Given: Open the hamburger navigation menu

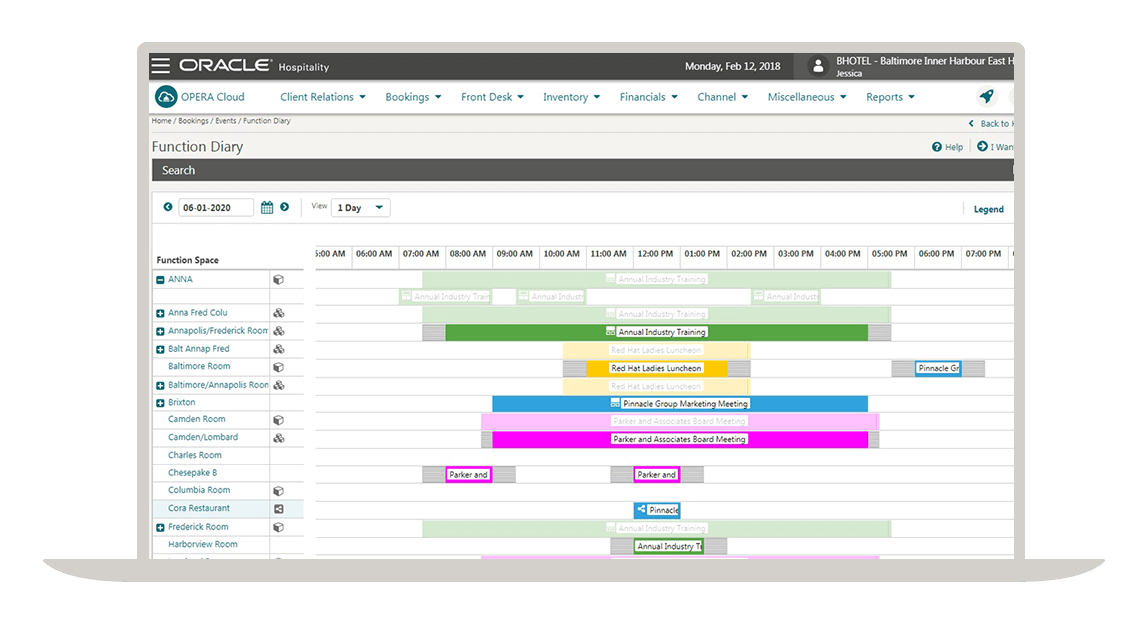Looking at the screenshot, I should 160,66.
